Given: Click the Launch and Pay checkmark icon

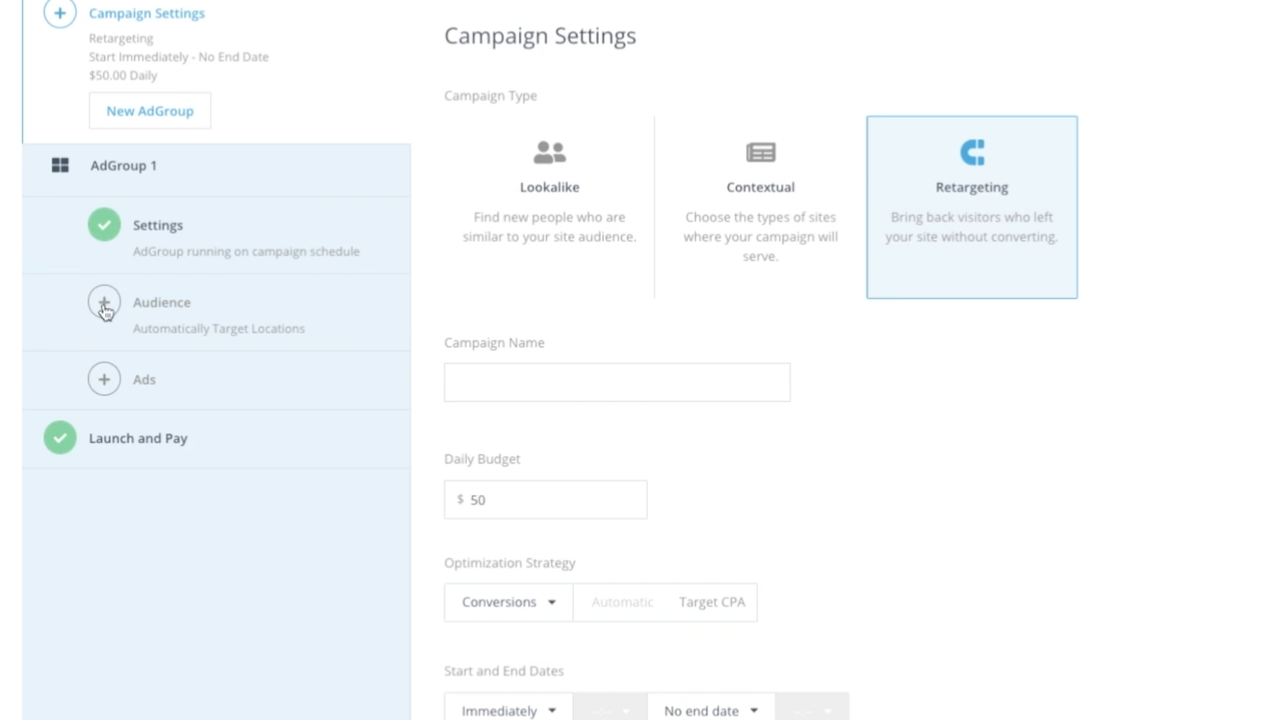Looking at the screenshot, I should pyautogui.click(x=59, y=438).
